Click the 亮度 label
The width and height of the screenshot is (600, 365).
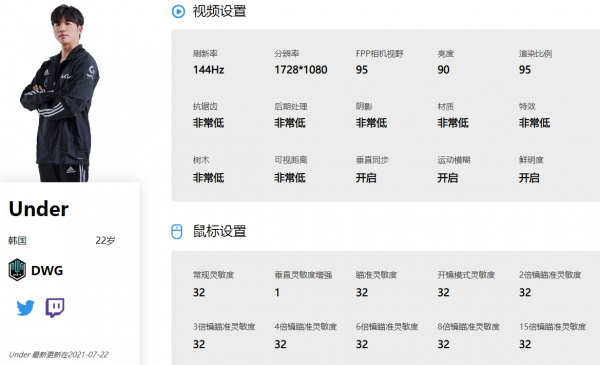coord(445,54)
